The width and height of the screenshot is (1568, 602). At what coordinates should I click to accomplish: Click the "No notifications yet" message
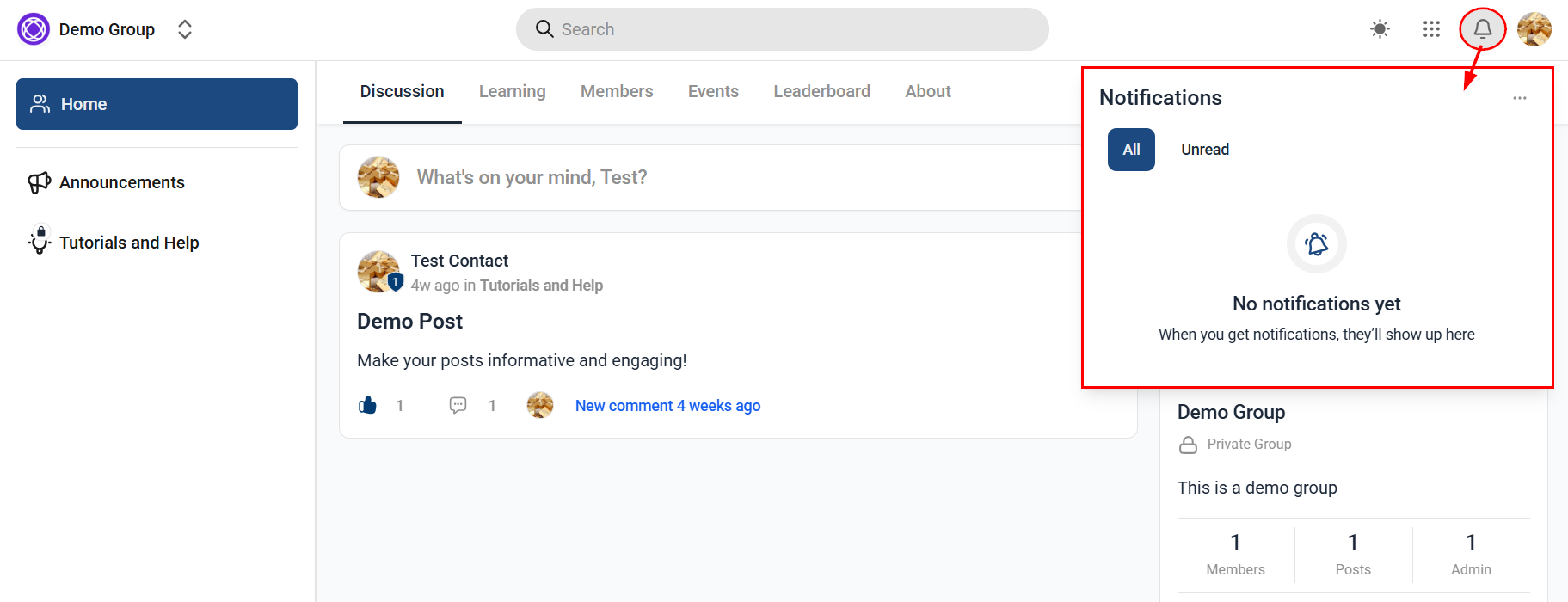click(x=1316, y=304)
